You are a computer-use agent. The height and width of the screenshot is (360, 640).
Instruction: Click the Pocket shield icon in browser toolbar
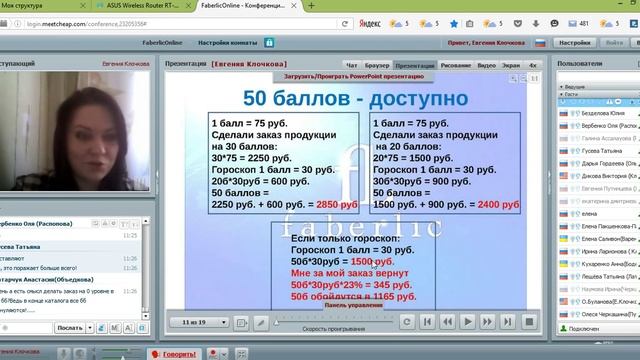click(x=518, y=24)
